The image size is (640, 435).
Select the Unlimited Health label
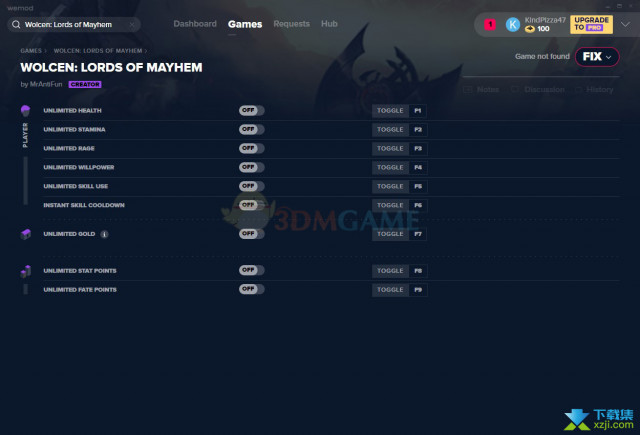click(72, 111)
